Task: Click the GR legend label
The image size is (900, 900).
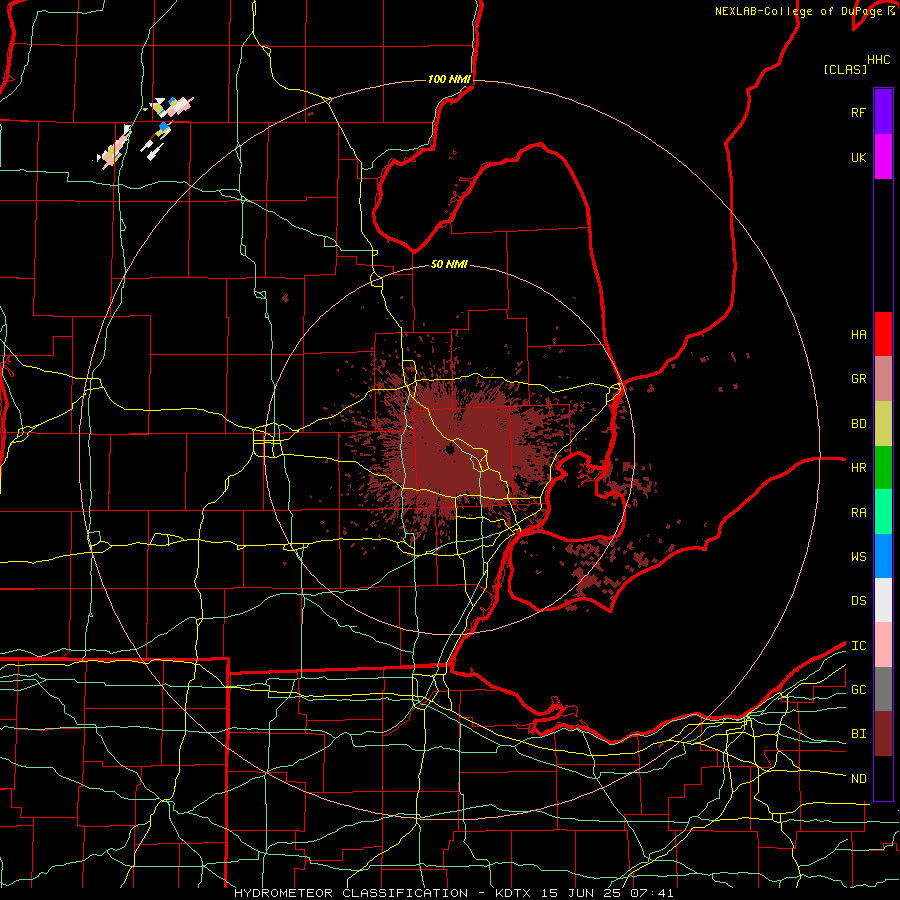Action: [858, 379]
